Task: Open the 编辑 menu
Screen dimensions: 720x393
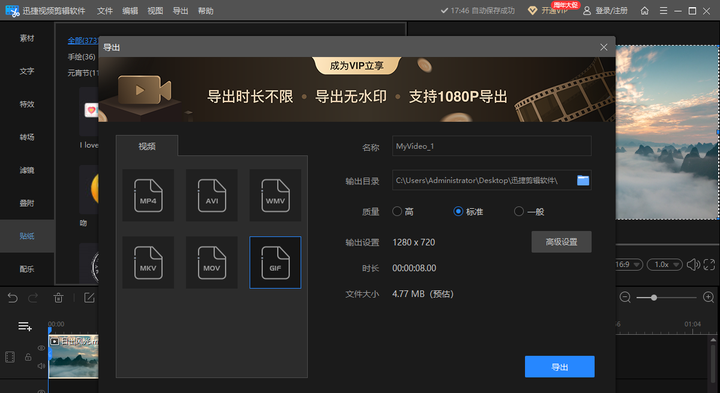Action: 130,11
